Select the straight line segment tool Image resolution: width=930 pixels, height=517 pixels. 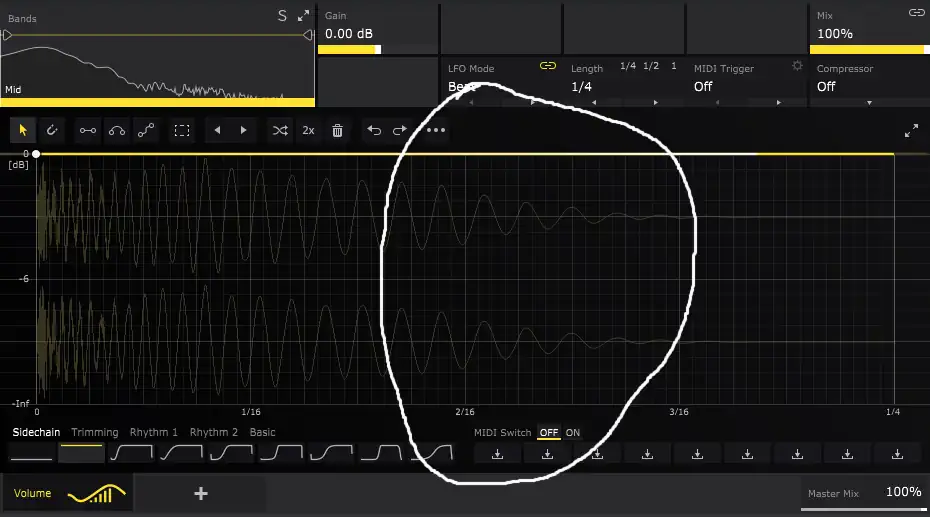click(88, 130)
